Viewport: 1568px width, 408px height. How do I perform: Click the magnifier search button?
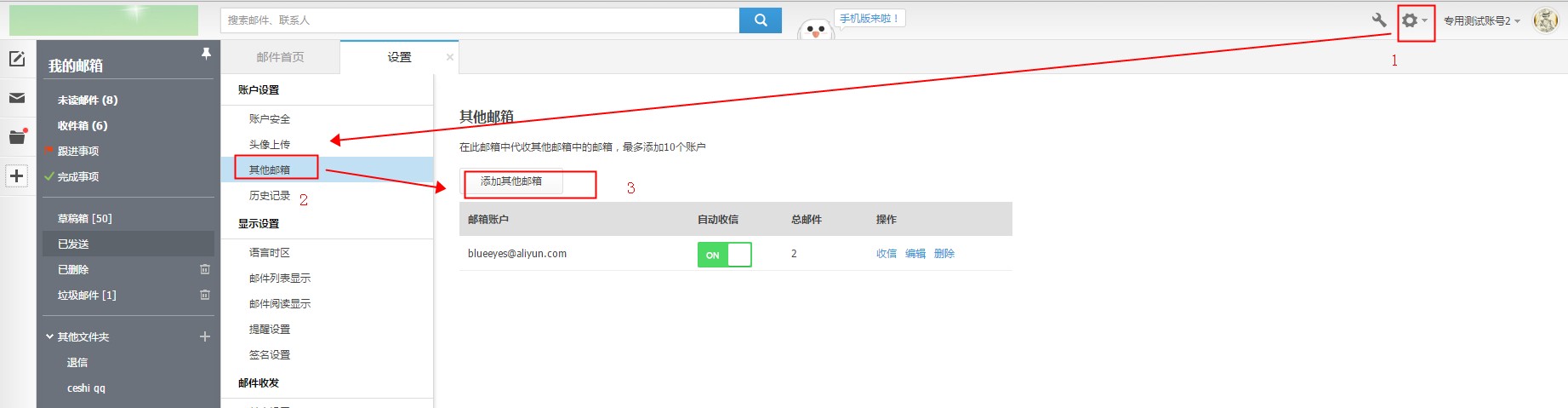pyautogui.click(x=761, y=20)
